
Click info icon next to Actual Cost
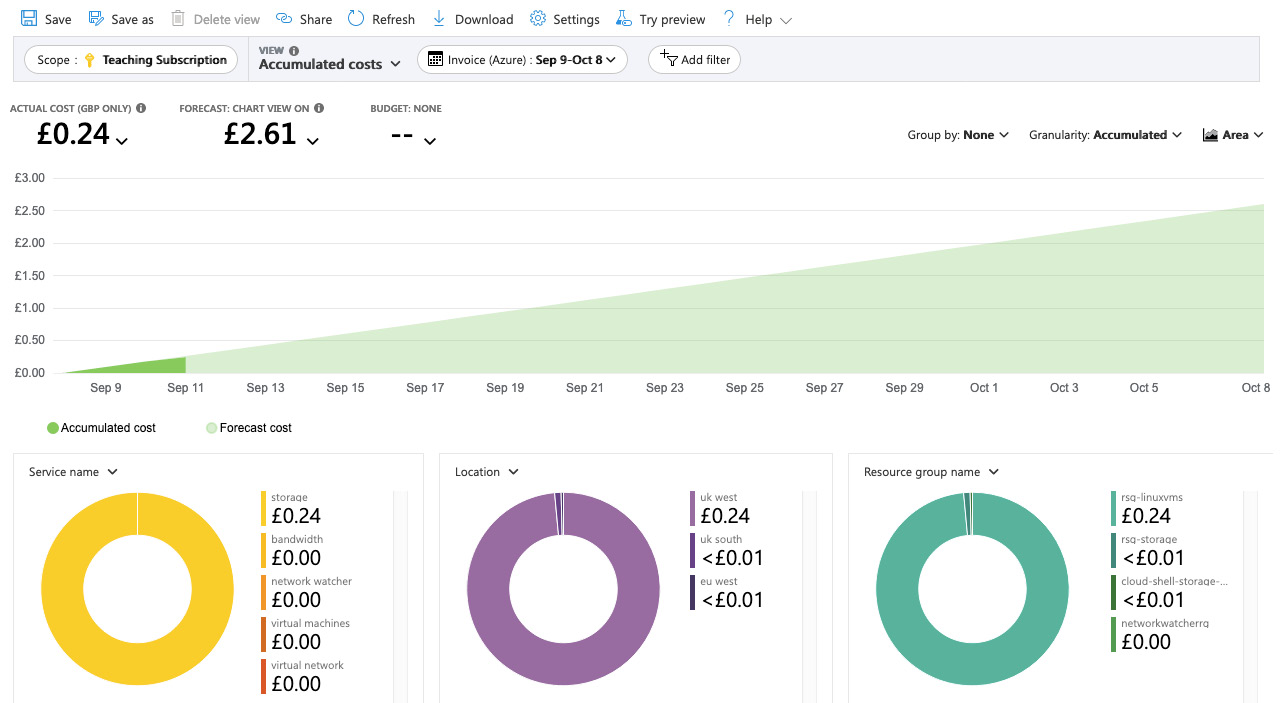141,108
